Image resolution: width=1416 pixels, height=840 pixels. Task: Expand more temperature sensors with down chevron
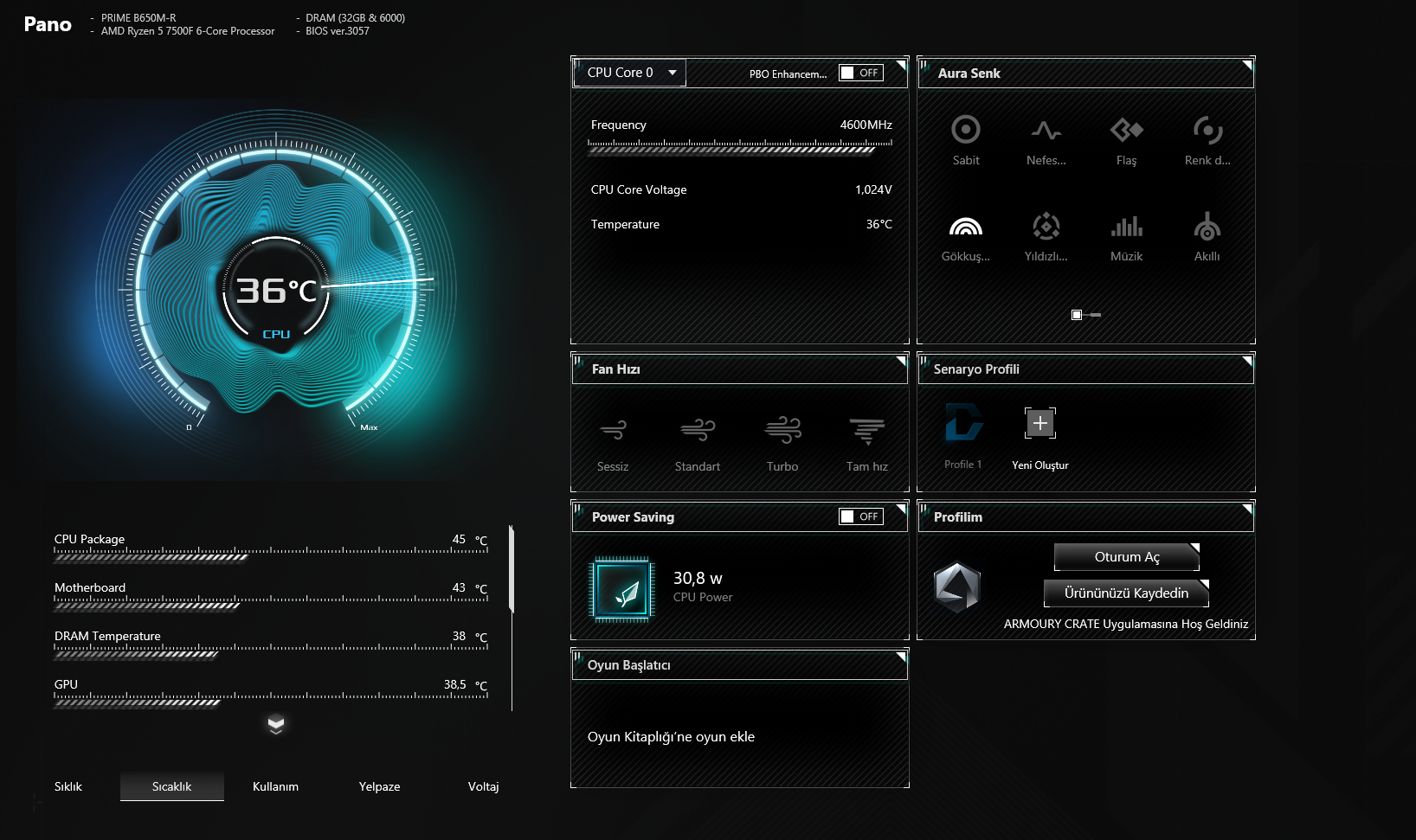pos(276,725)
